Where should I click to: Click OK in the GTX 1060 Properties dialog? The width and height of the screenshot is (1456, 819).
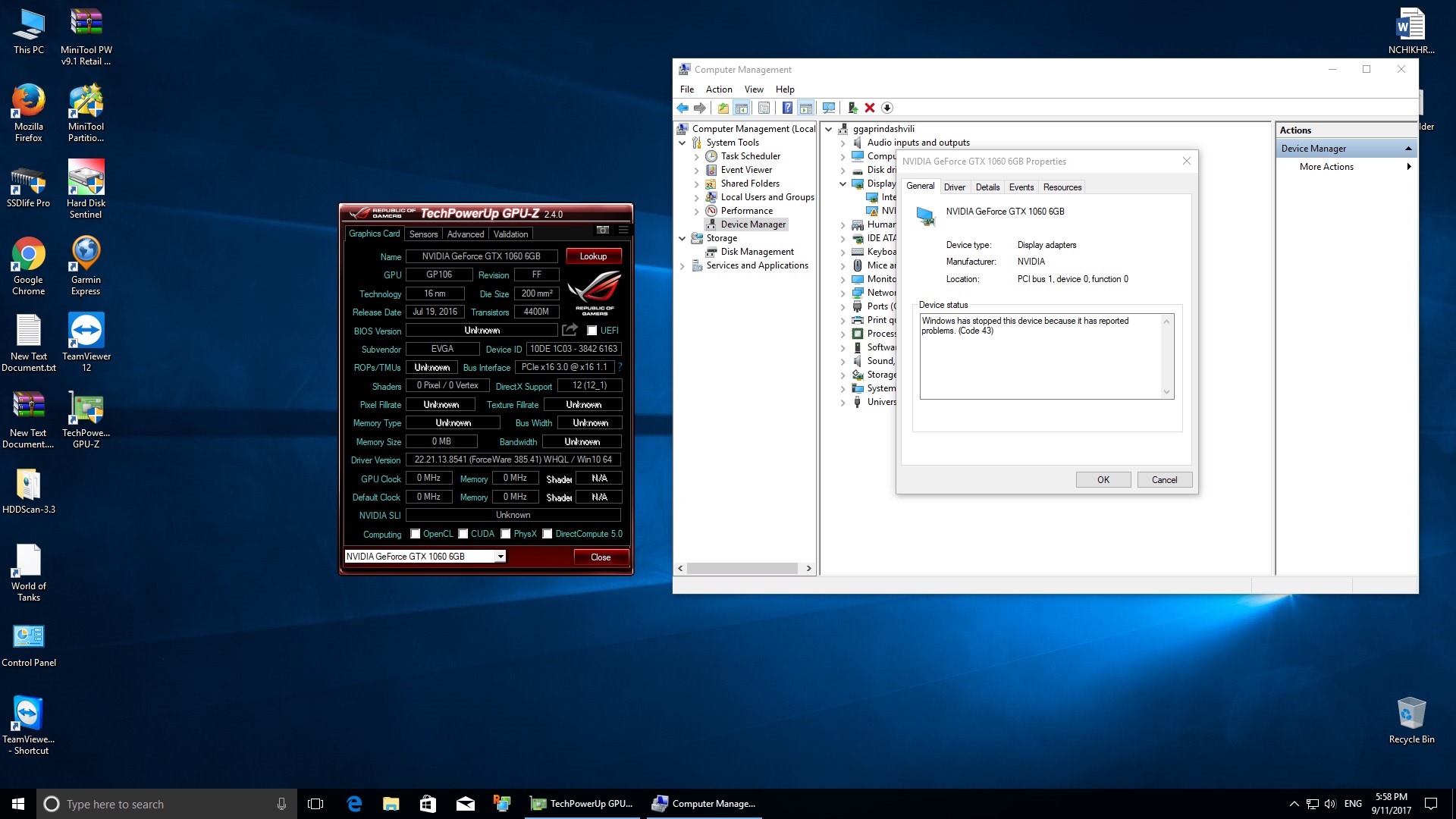click(1103, 480)
